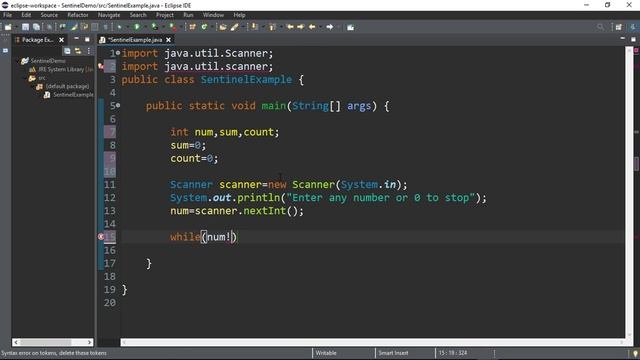The width and height of the screenshot is (640, 360).
Task: Click the toolbar search magnifier icon
Action: tap(600, 27)
